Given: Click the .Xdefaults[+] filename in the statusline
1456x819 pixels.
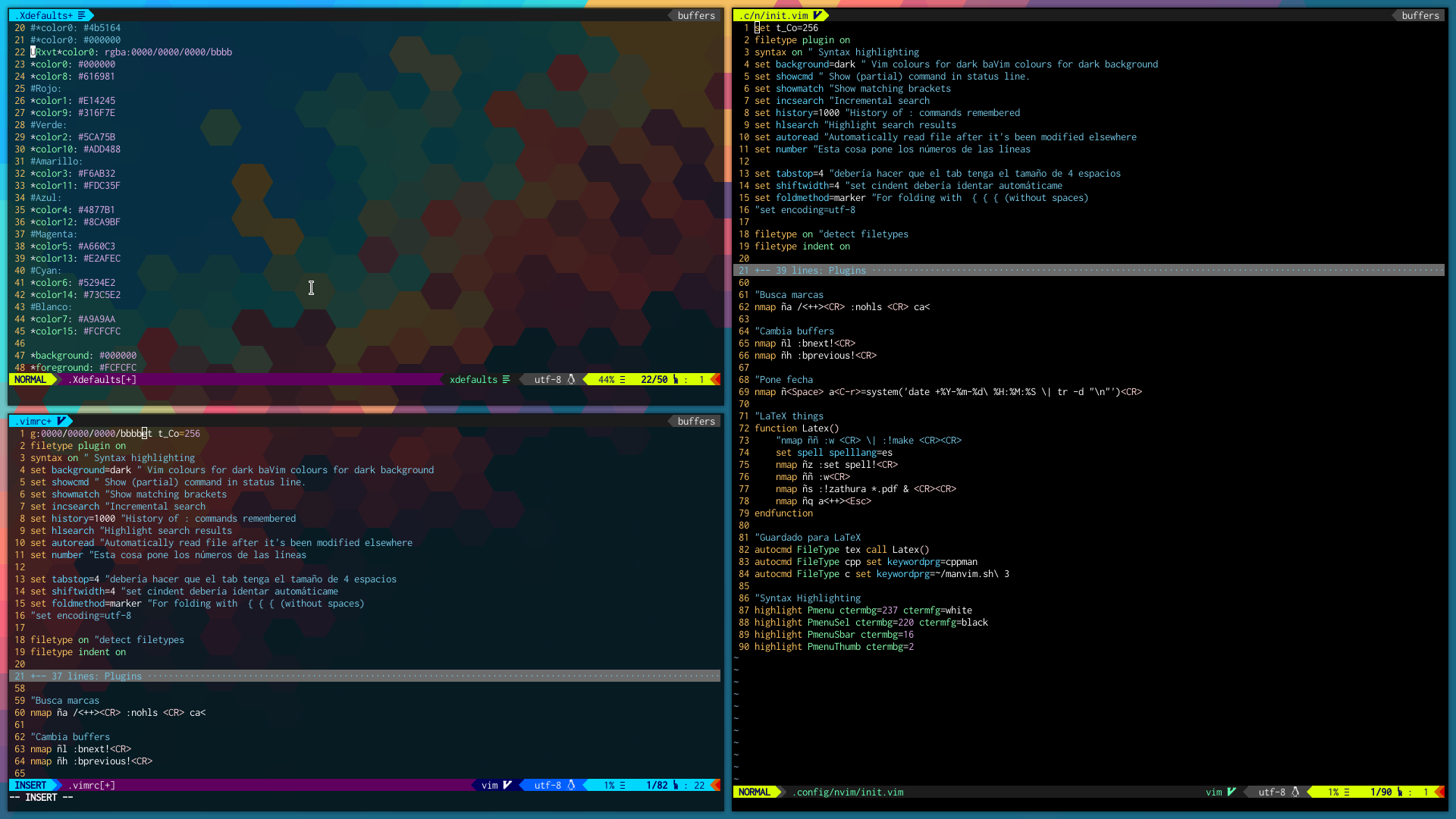Looking at the screenshot, I should click(x=101, y=379).
